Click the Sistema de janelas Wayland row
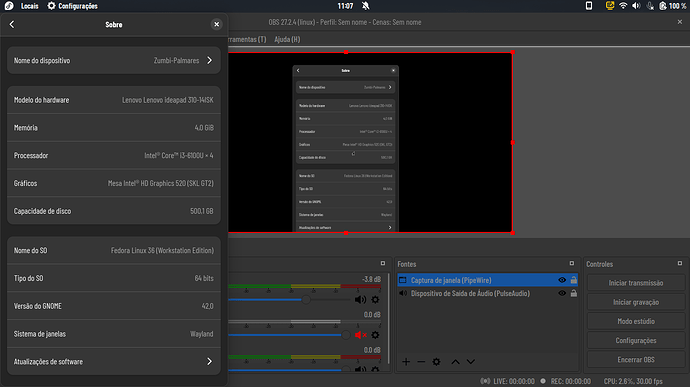Screen dimensions: 690x387 (114, 334)
